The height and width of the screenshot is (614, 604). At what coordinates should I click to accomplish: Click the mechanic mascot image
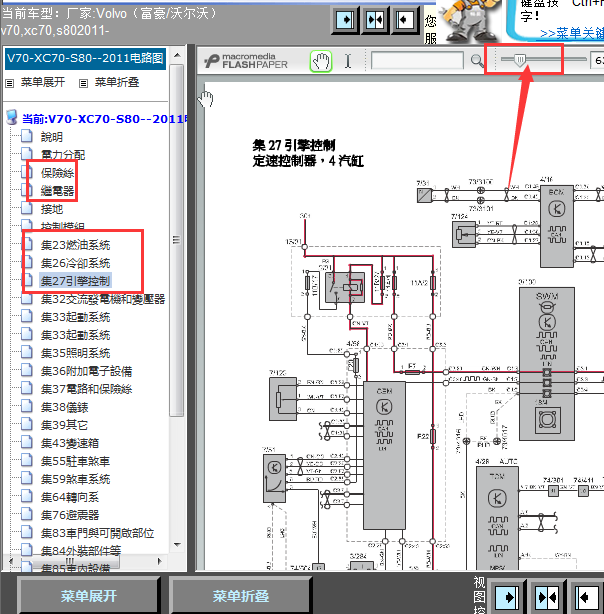pos(470,20)
